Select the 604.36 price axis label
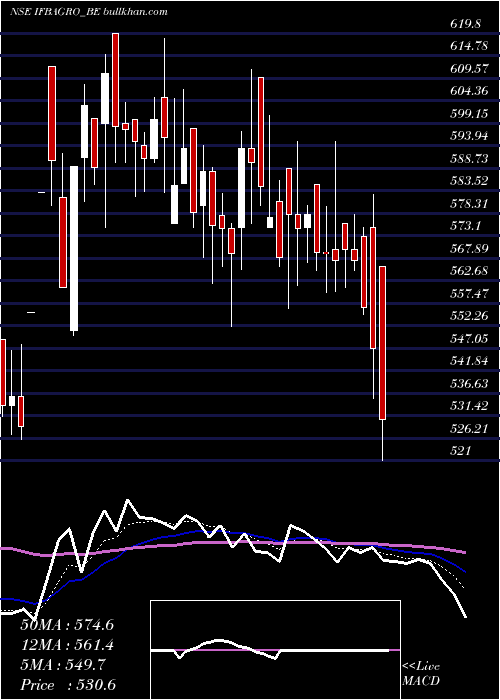The width and height of the screenshot is (500, 700). pos(469,91)
